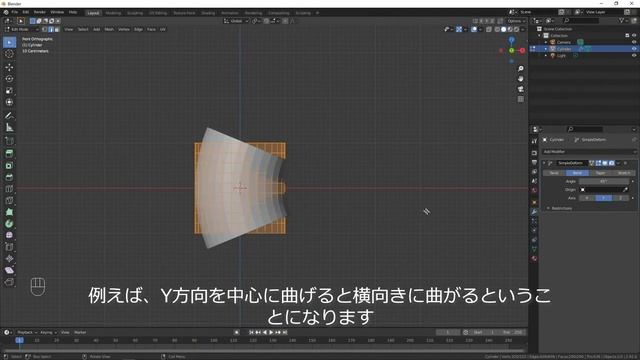The width and height of the screenshot is (640, 360).
Task: Collapse the SimpleDeform modifier panel
Action: coord(544,163)
